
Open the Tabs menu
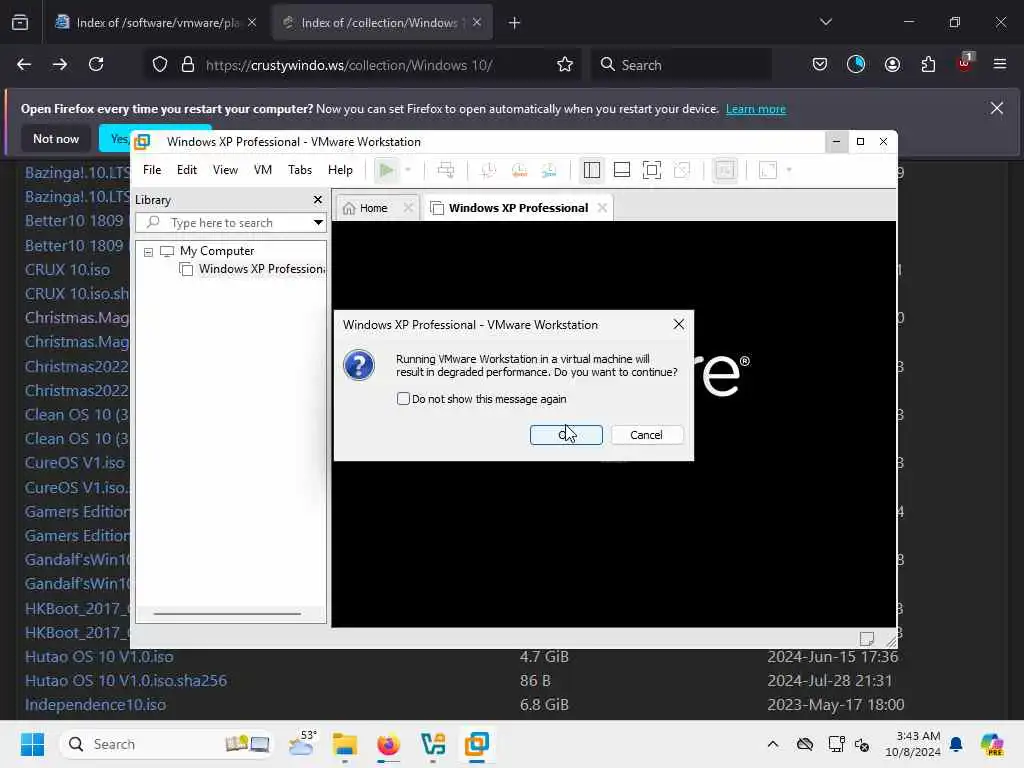tap(300, 170)
